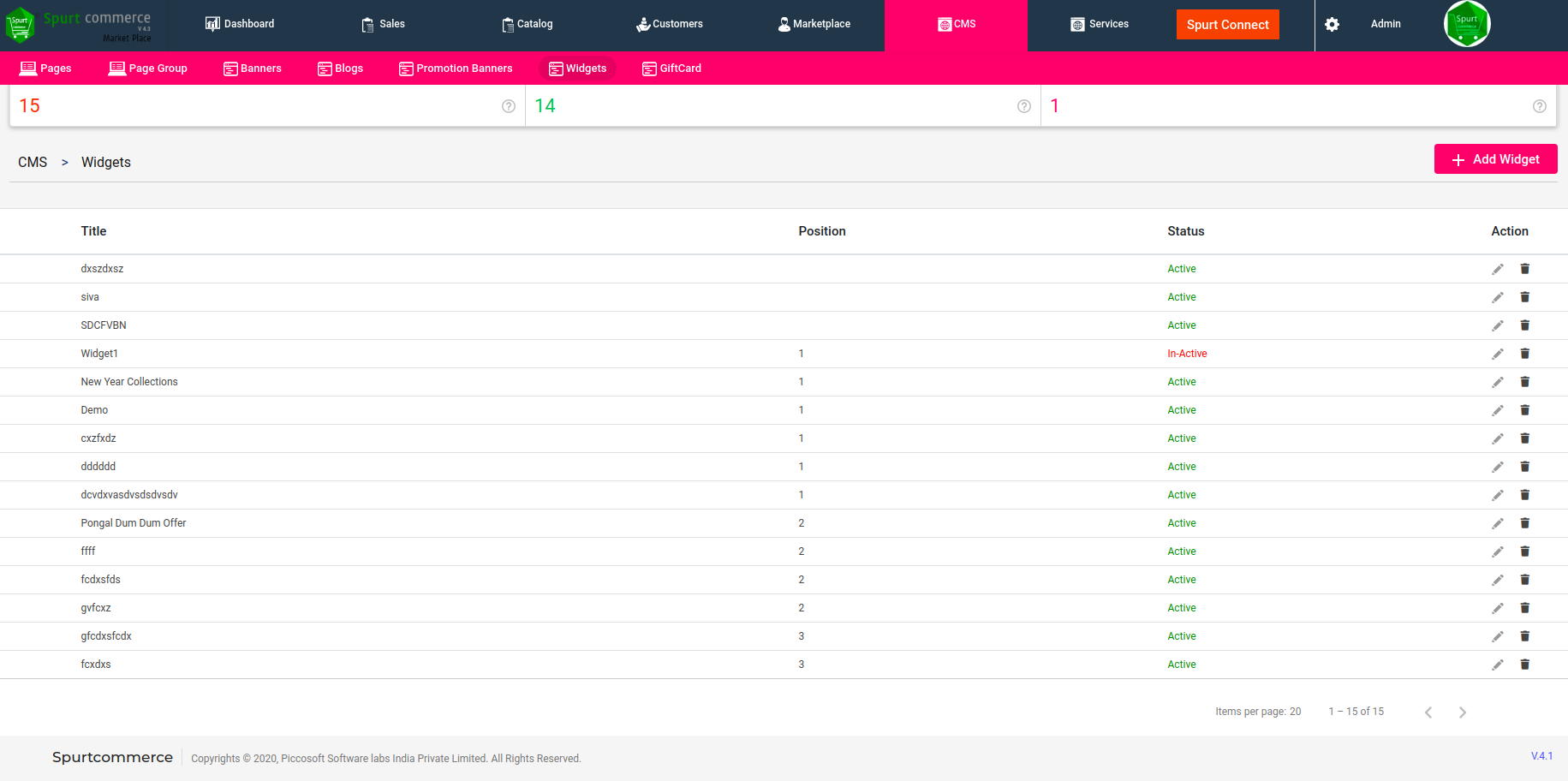The image size is (1568, 781).
Task: Switch to Promotion Banners tab
Action: [x=456, y=69]
